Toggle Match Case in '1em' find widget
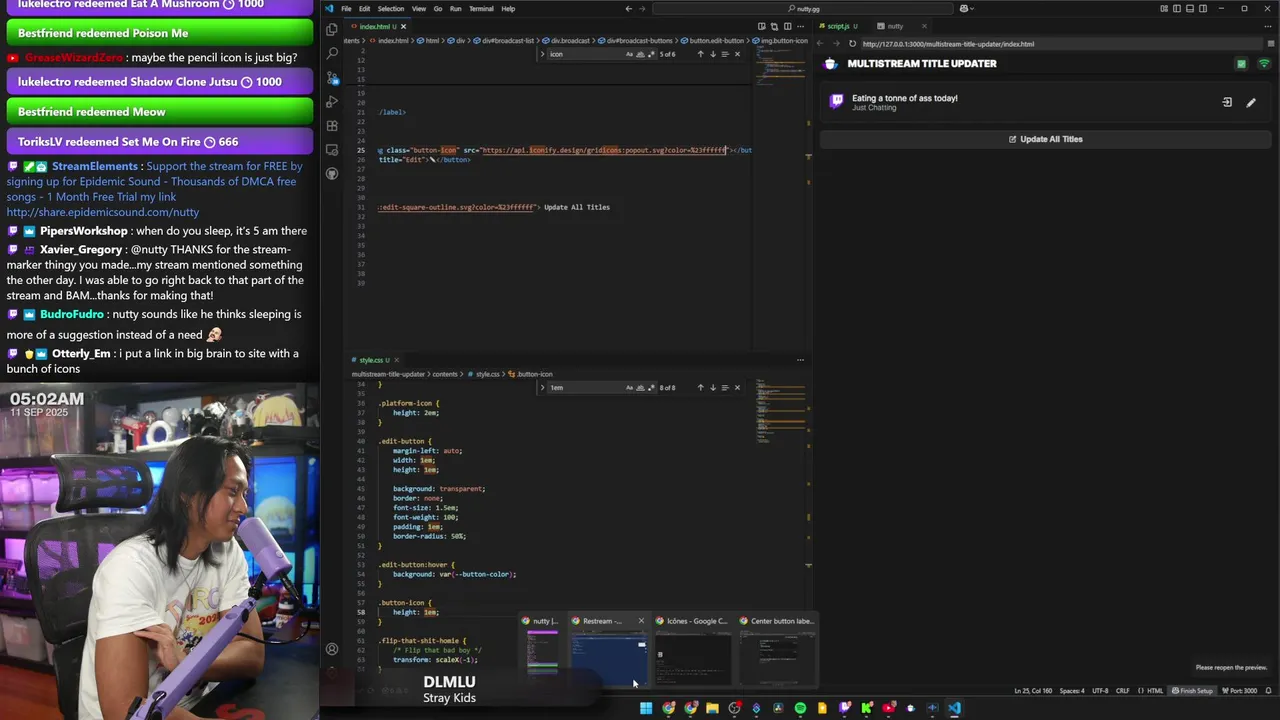 click(x=629, y=387)
